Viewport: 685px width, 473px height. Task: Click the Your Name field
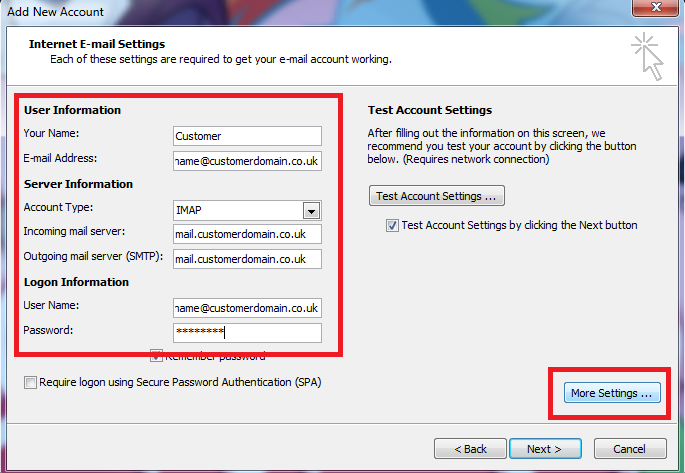pos(246,136)
